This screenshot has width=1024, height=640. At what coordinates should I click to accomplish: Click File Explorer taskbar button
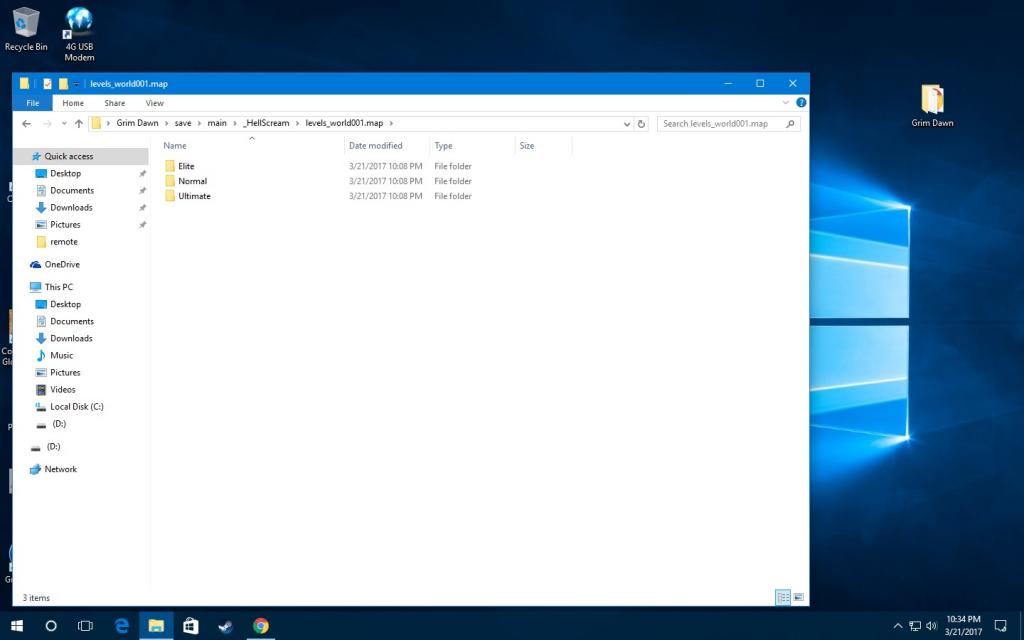(156, 626)
